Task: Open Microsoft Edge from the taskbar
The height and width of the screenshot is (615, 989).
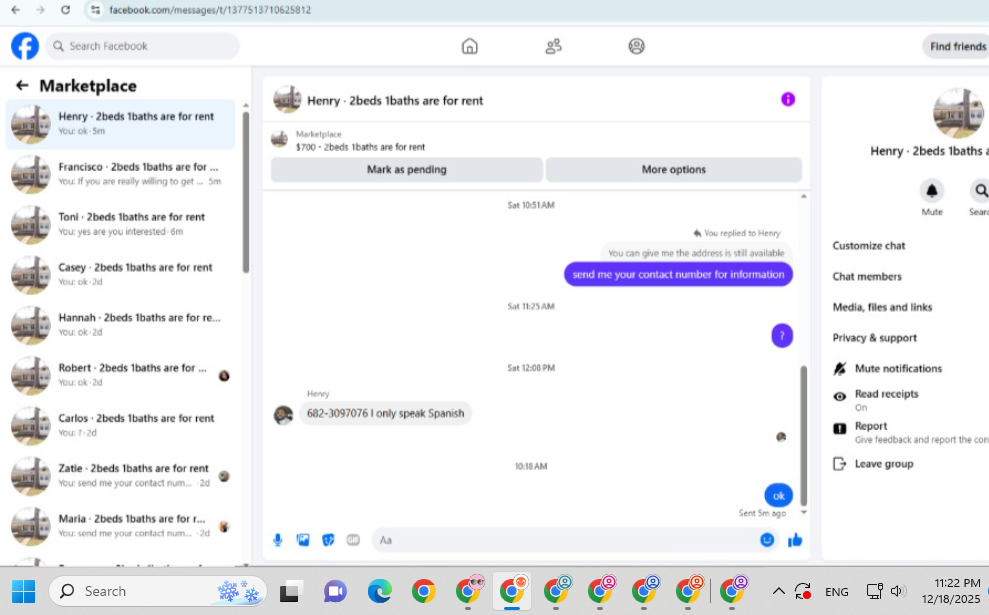Action: tap(380, 592)
